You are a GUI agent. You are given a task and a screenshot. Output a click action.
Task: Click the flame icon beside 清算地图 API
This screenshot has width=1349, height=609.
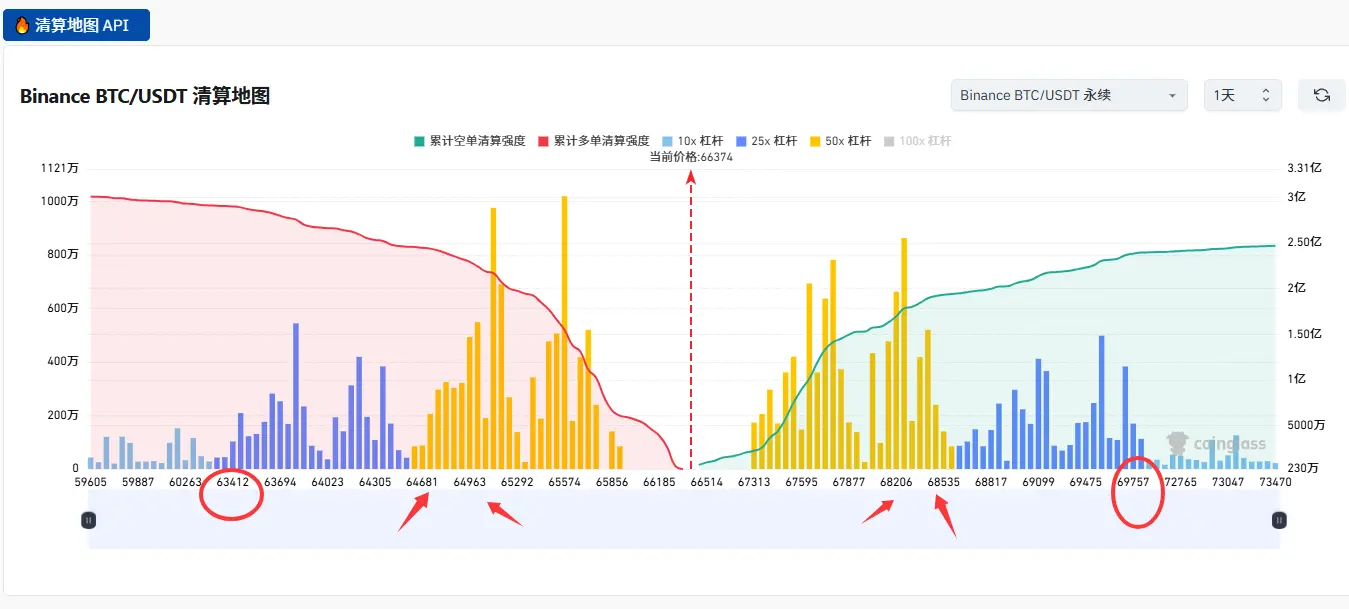[22, 25]
